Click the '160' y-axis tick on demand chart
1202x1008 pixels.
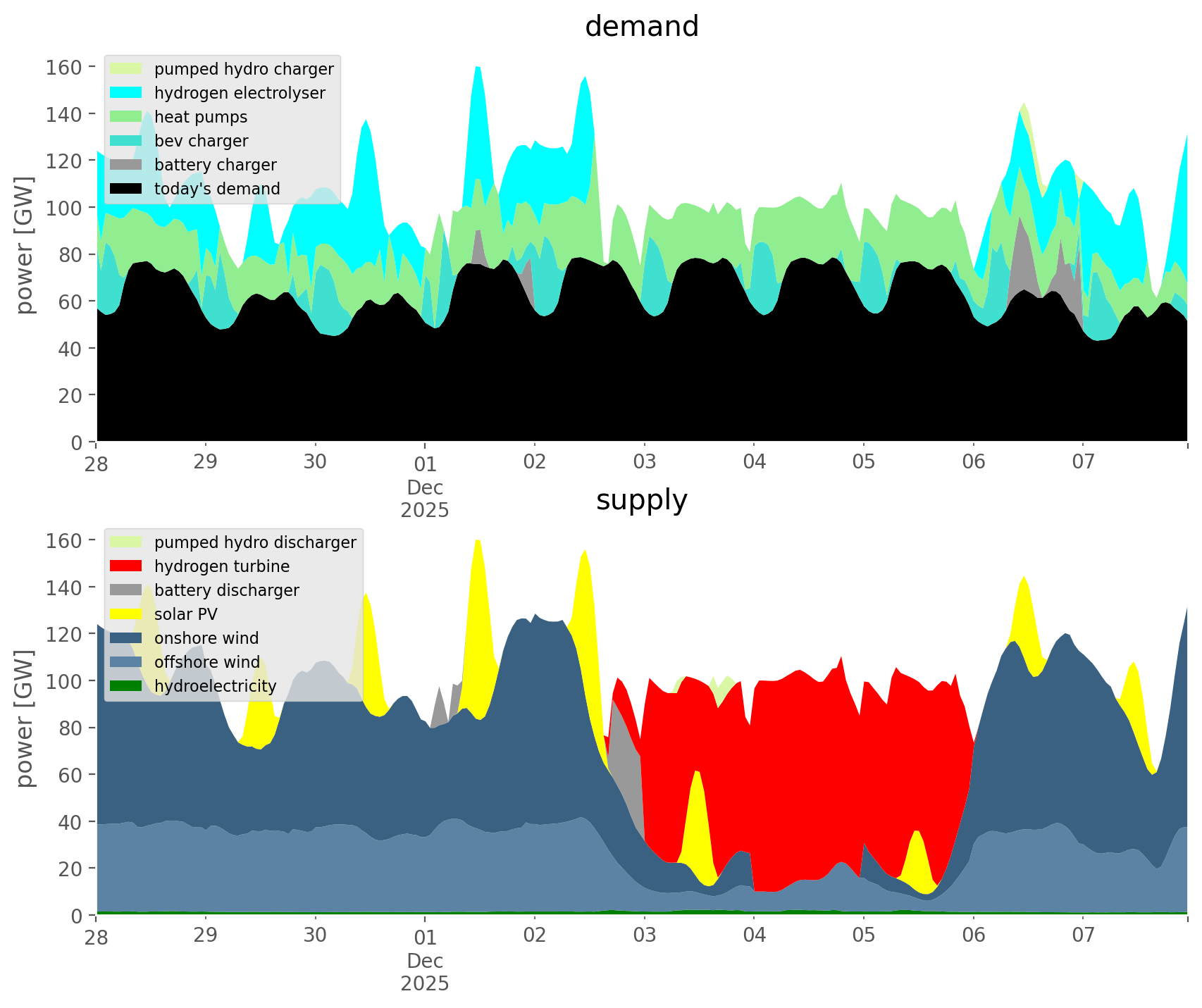pyautogui.click(x=64, y=68)
